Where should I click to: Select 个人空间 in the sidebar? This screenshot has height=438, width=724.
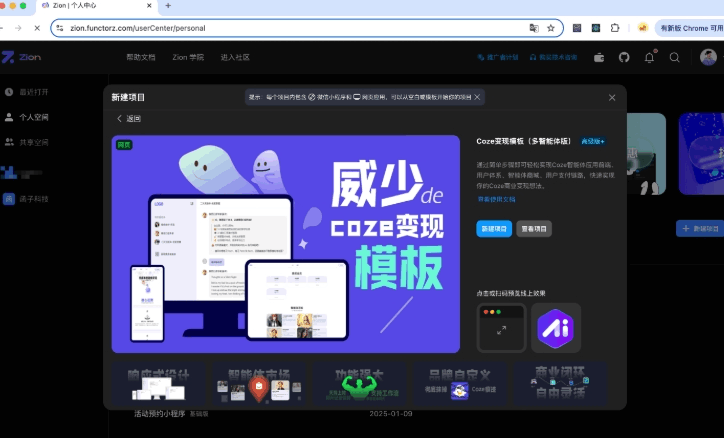click(27, 117)
